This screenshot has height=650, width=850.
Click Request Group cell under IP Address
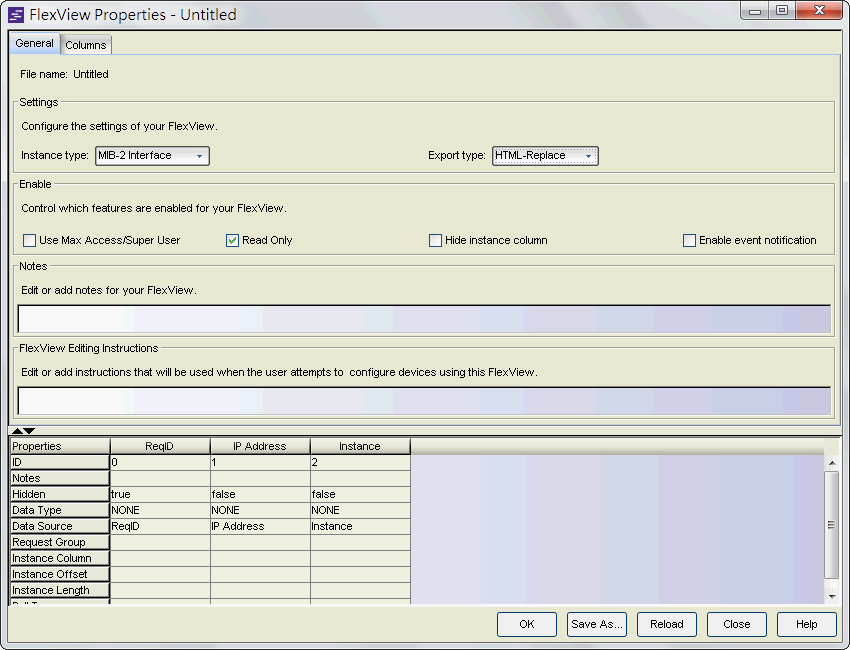(260, 542)
